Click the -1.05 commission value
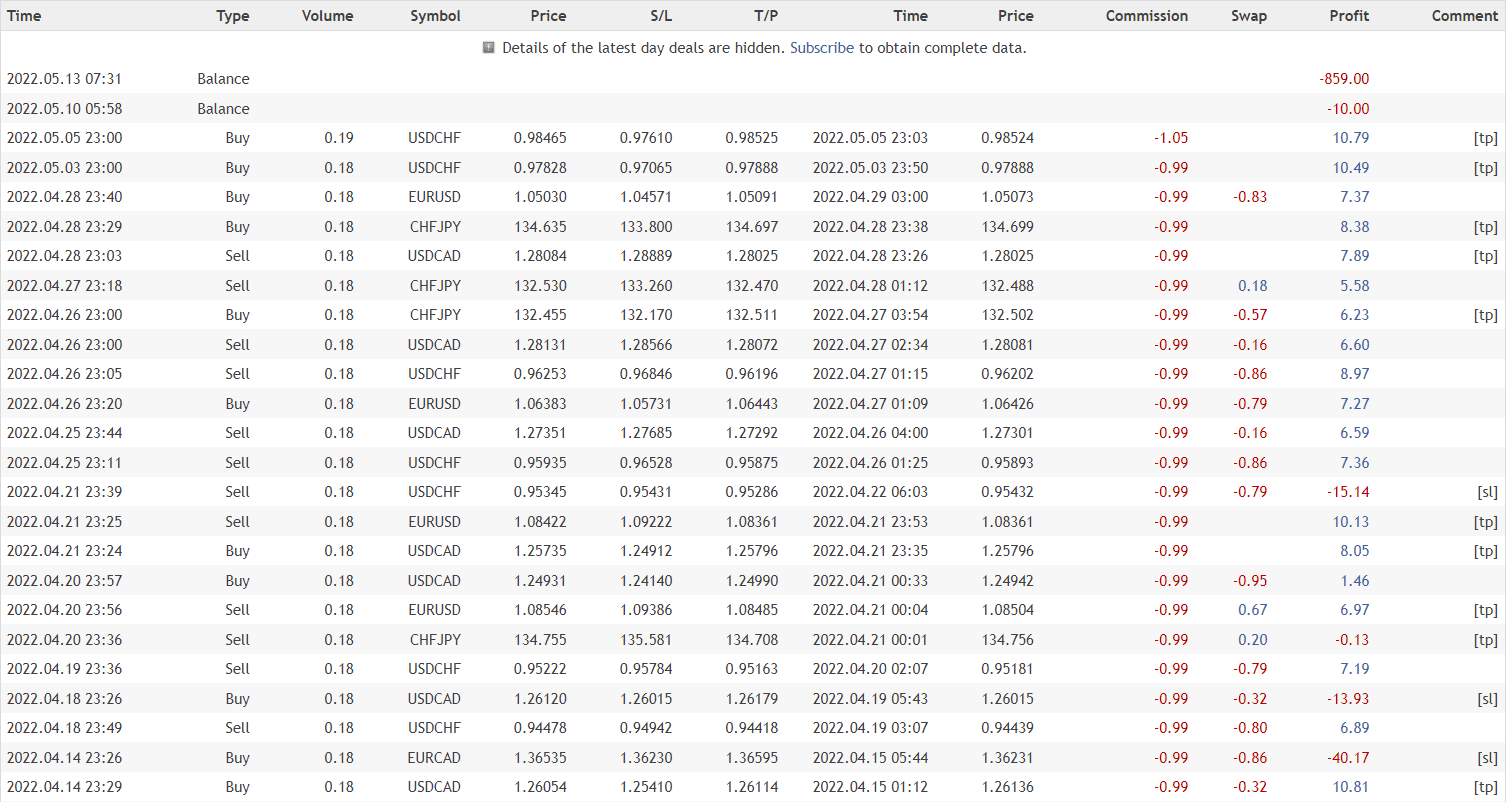The height and width of the screenshot is (802, 1506). (1171, 138)
